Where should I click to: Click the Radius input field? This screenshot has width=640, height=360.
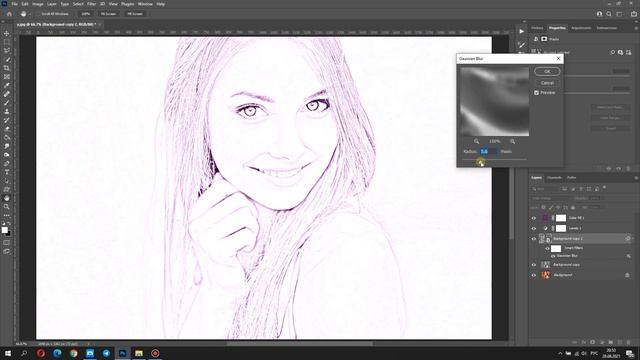[488, 151]
